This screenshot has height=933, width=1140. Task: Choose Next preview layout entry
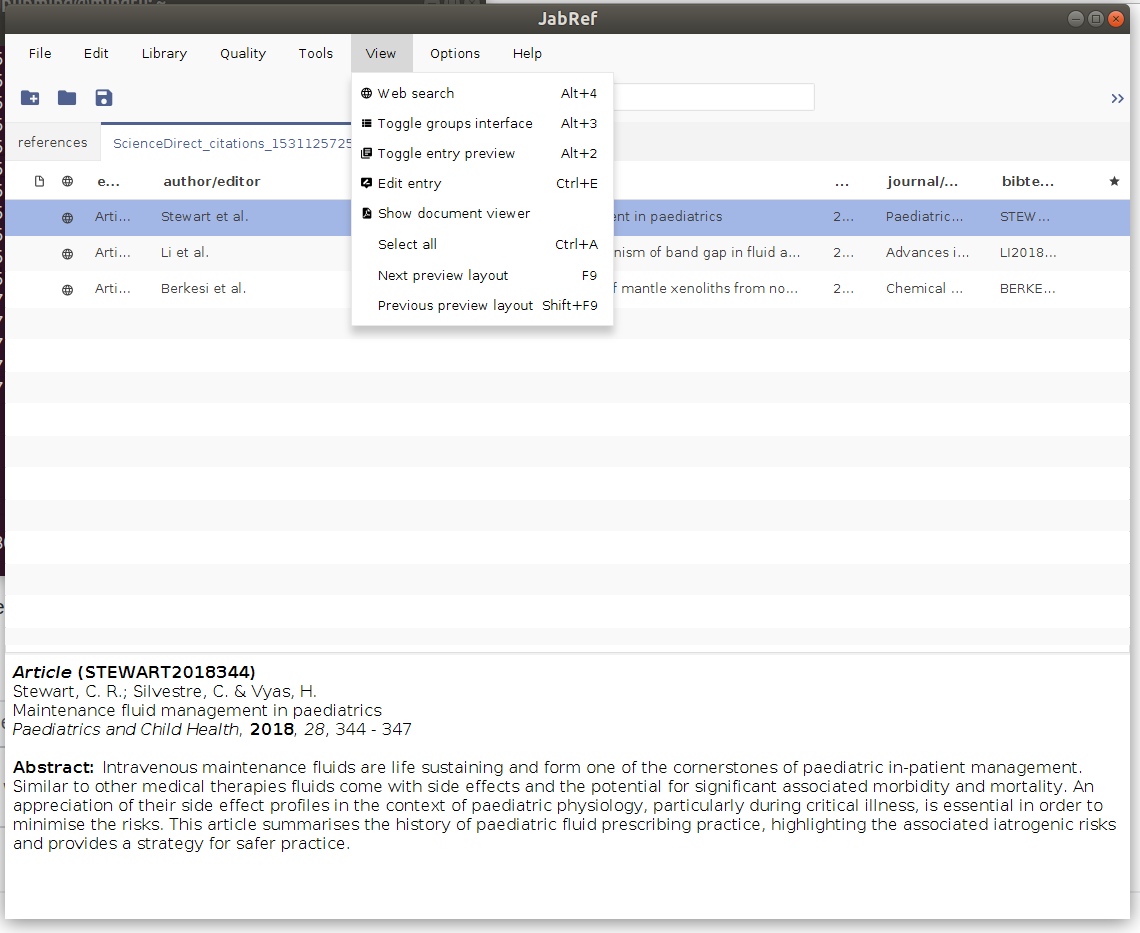click(x=482, y=276)
